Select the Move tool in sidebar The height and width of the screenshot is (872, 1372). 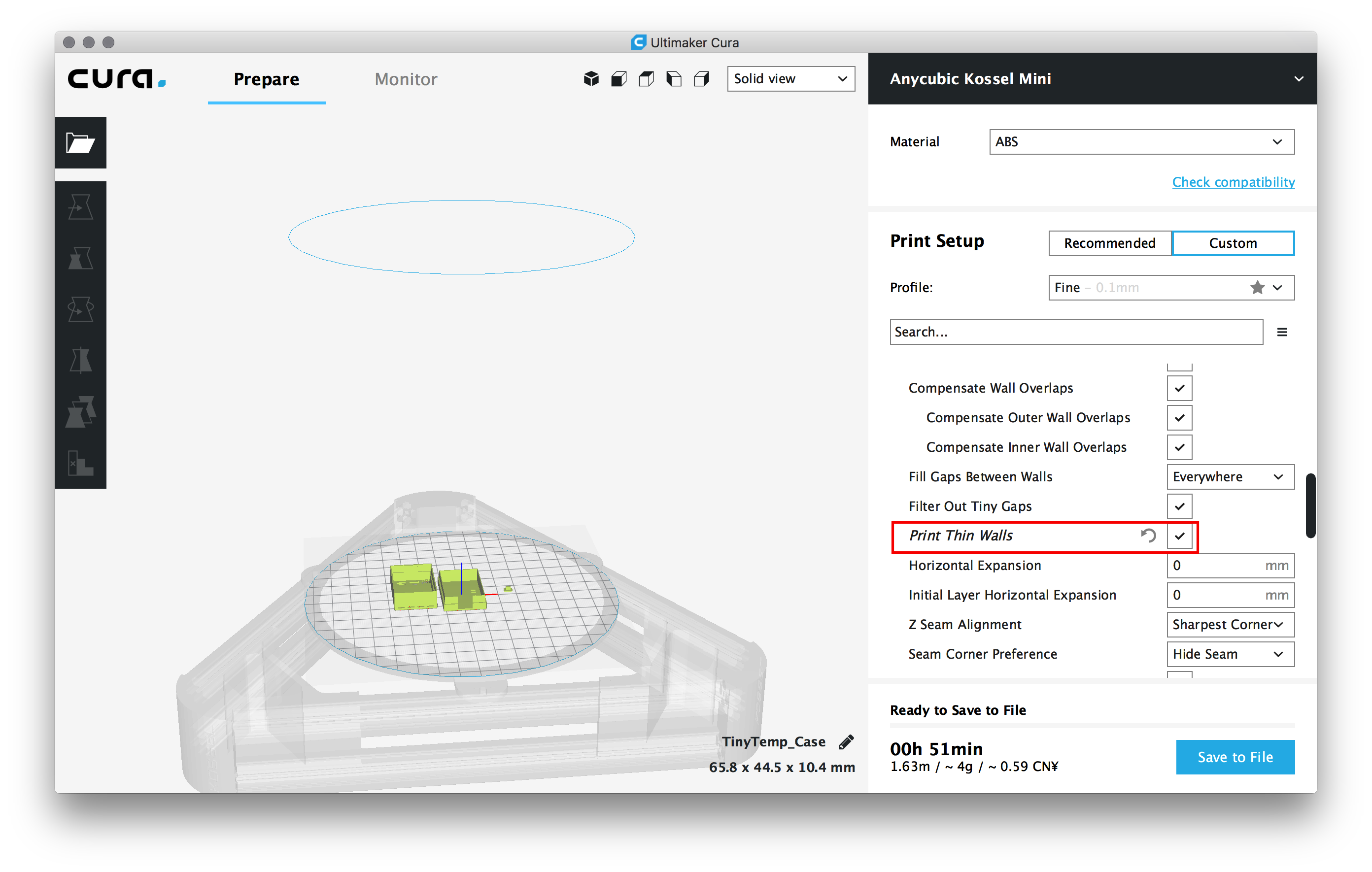80,207
